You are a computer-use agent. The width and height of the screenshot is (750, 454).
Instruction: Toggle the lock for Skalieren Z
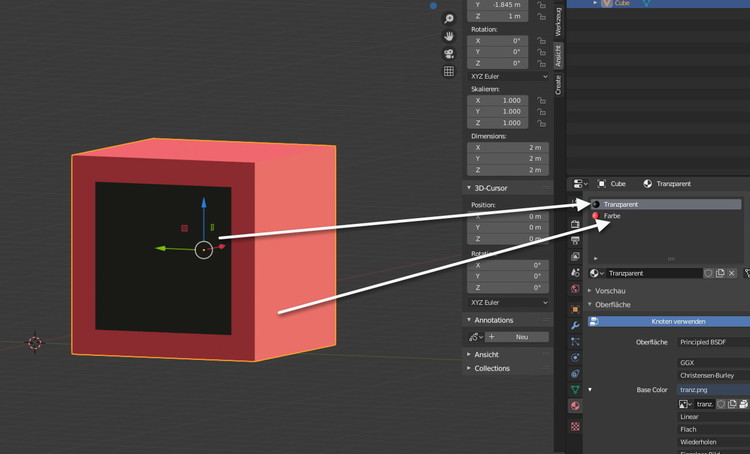[x=541, y=123]
